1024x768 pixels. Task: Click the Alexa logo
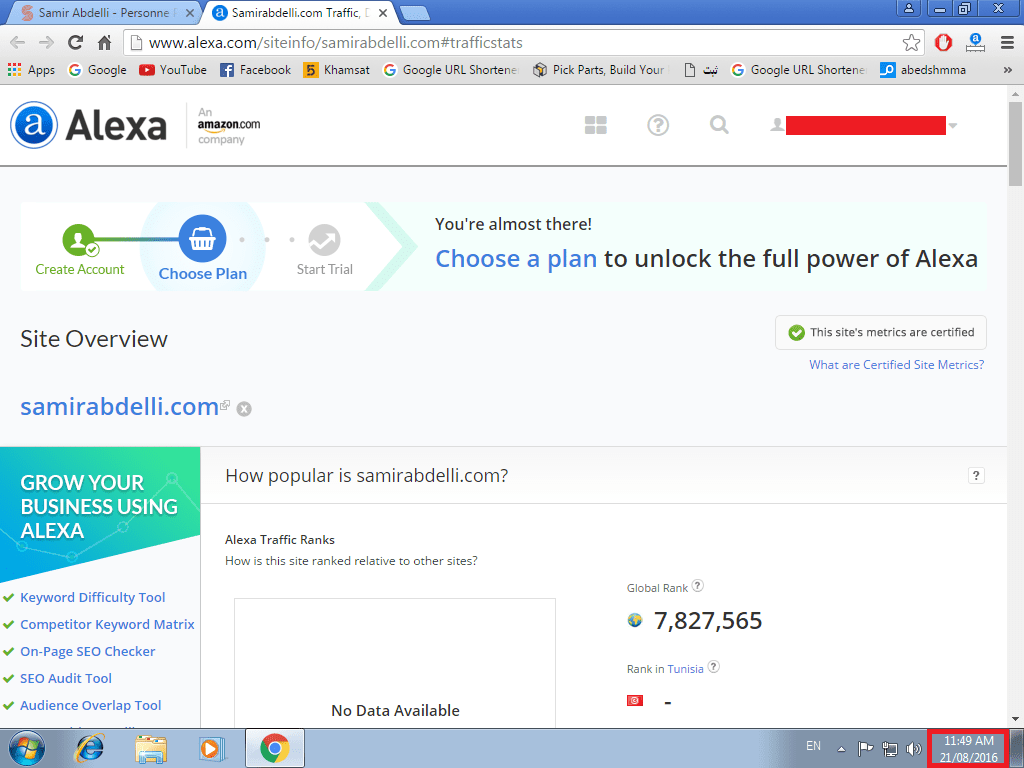89,125
